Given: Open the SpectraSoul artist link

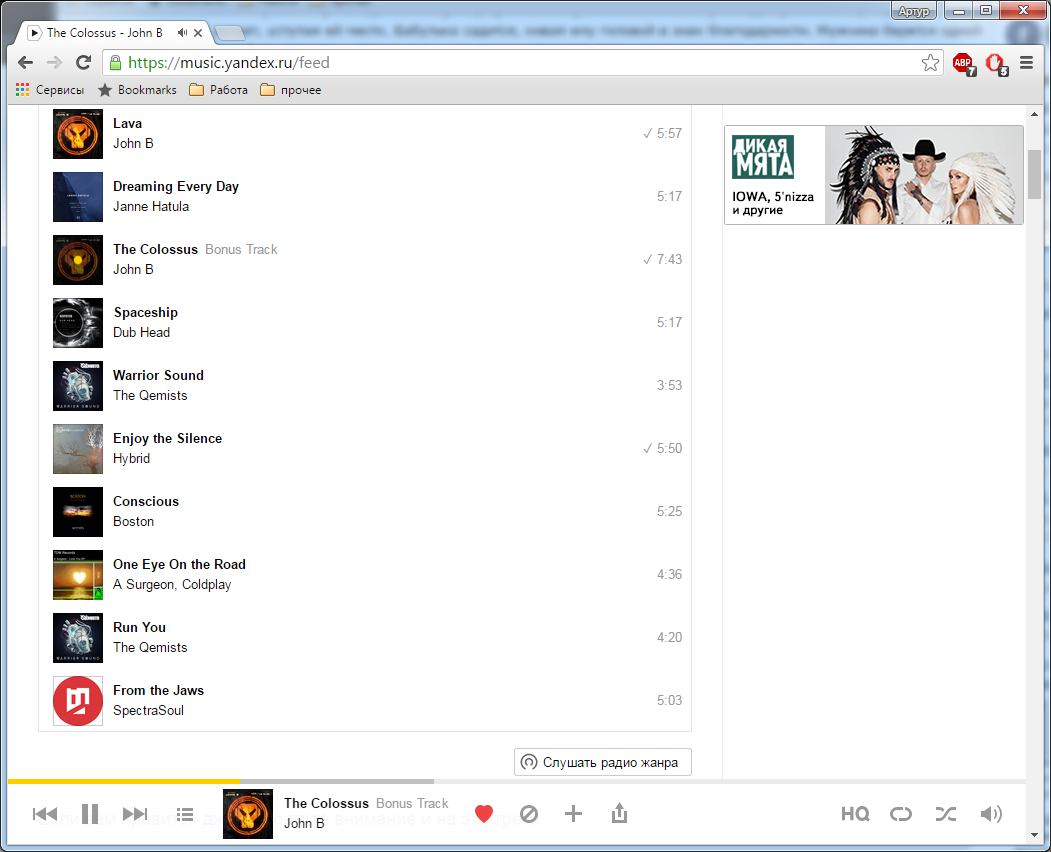Looking at the screenshot, I should pos(148,711).
